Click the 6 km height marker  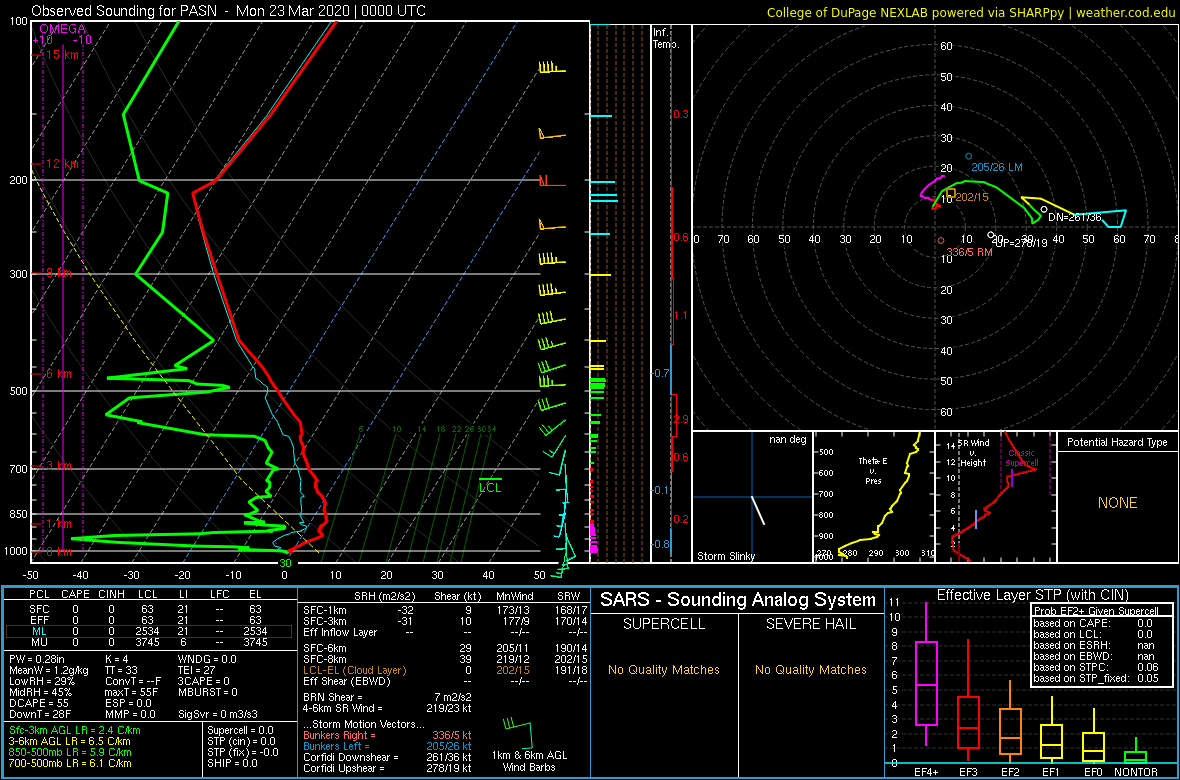point(57,373)
